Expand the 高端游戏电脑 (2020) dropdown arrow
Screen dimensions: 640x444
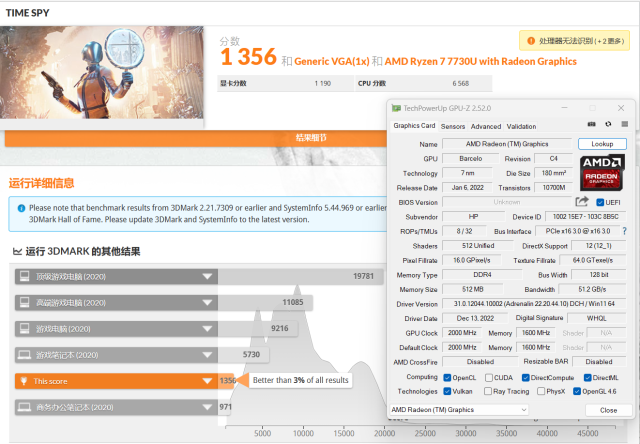point(207,303)
